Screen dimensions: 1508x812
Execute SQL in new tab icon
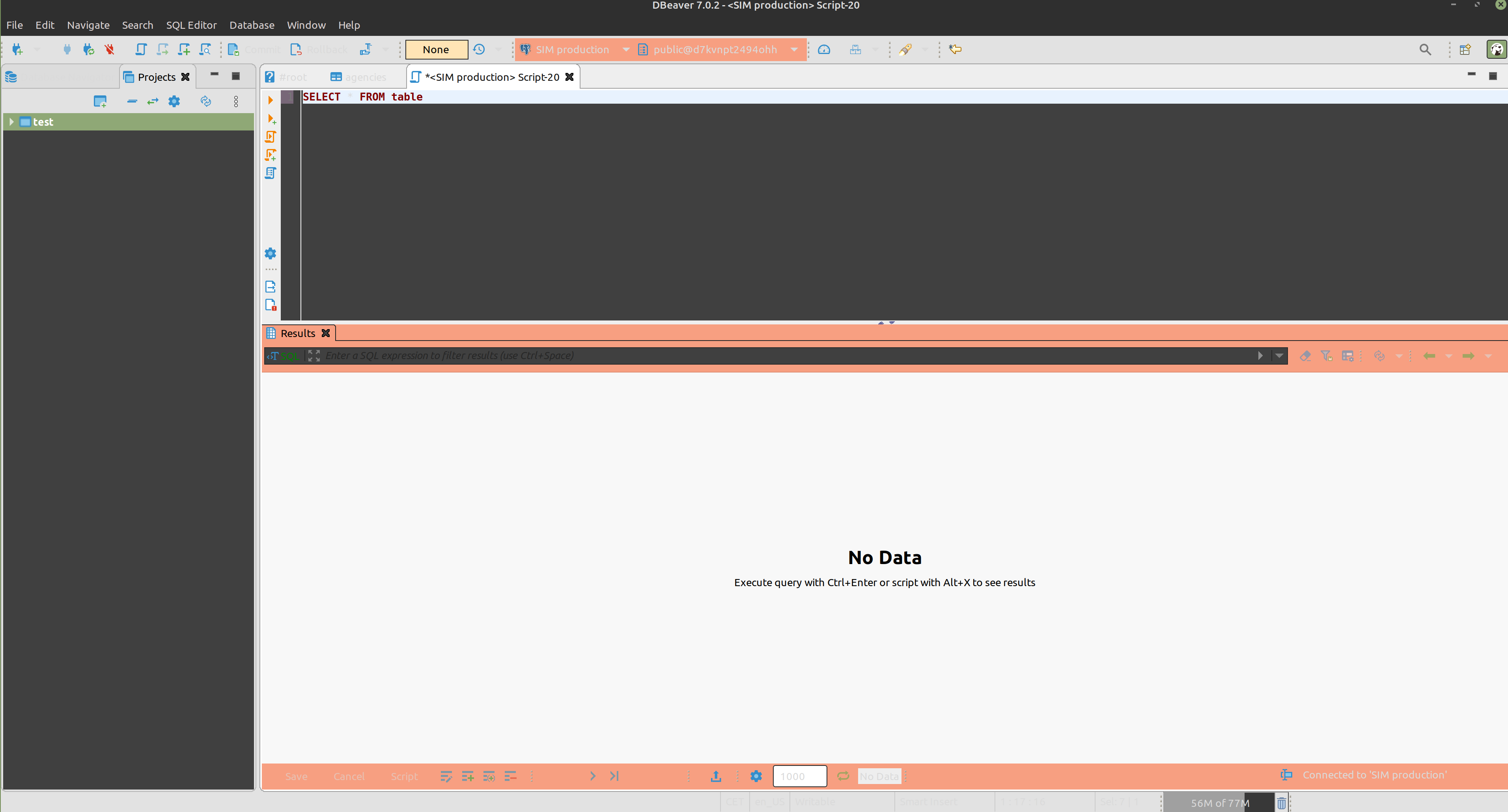coord(271,119)
